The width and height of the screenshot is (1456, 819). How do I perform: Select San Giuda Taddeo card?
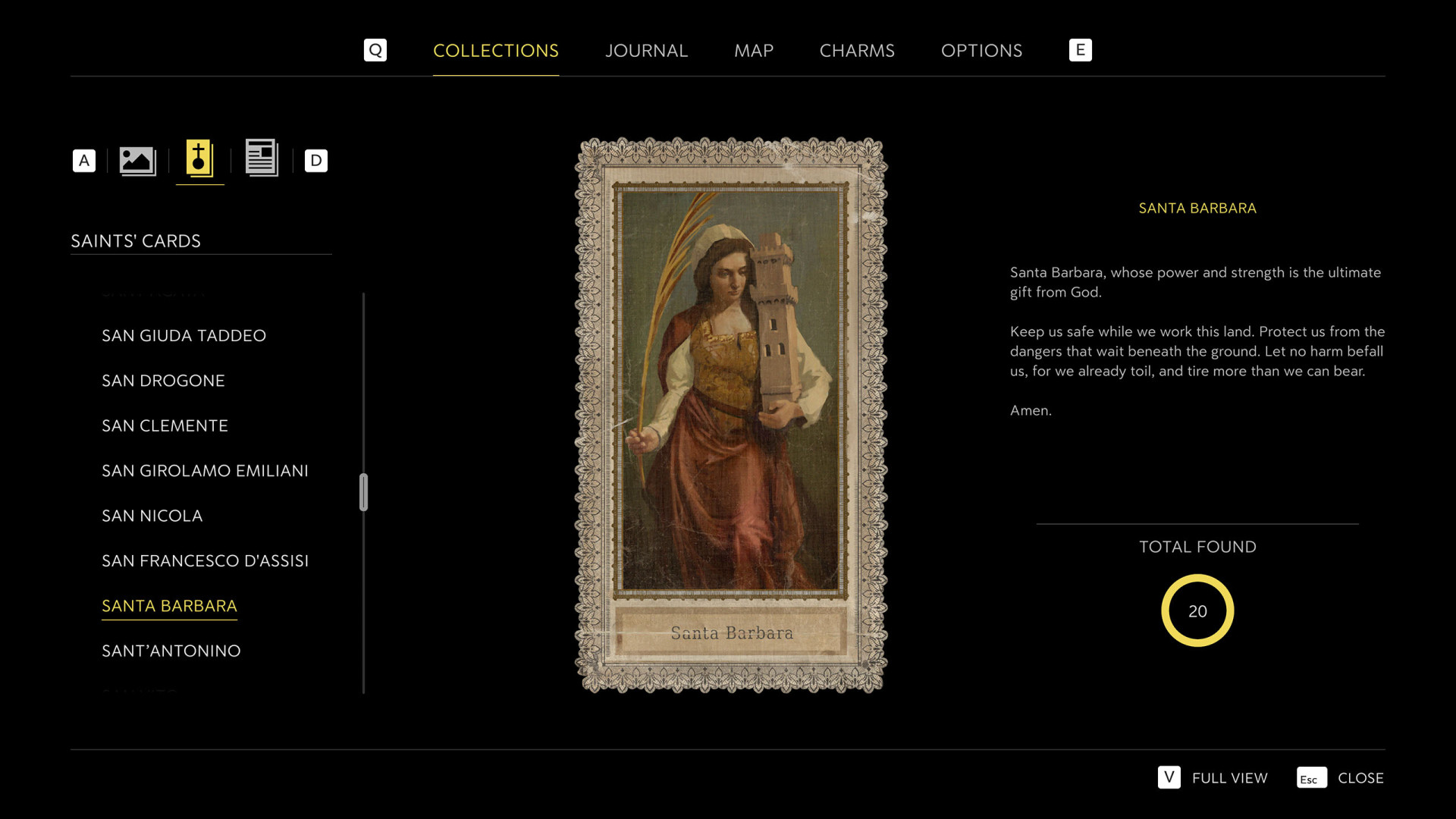(x=184, y=336)
